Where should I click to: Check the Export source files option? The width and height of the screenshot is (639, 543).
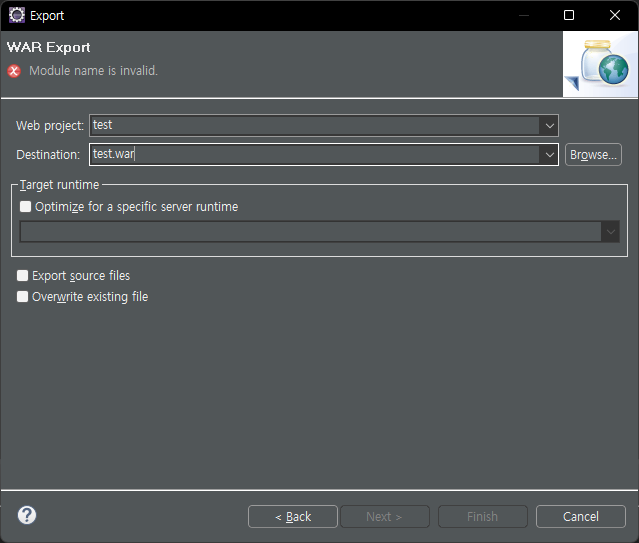(x=22, y=276)
